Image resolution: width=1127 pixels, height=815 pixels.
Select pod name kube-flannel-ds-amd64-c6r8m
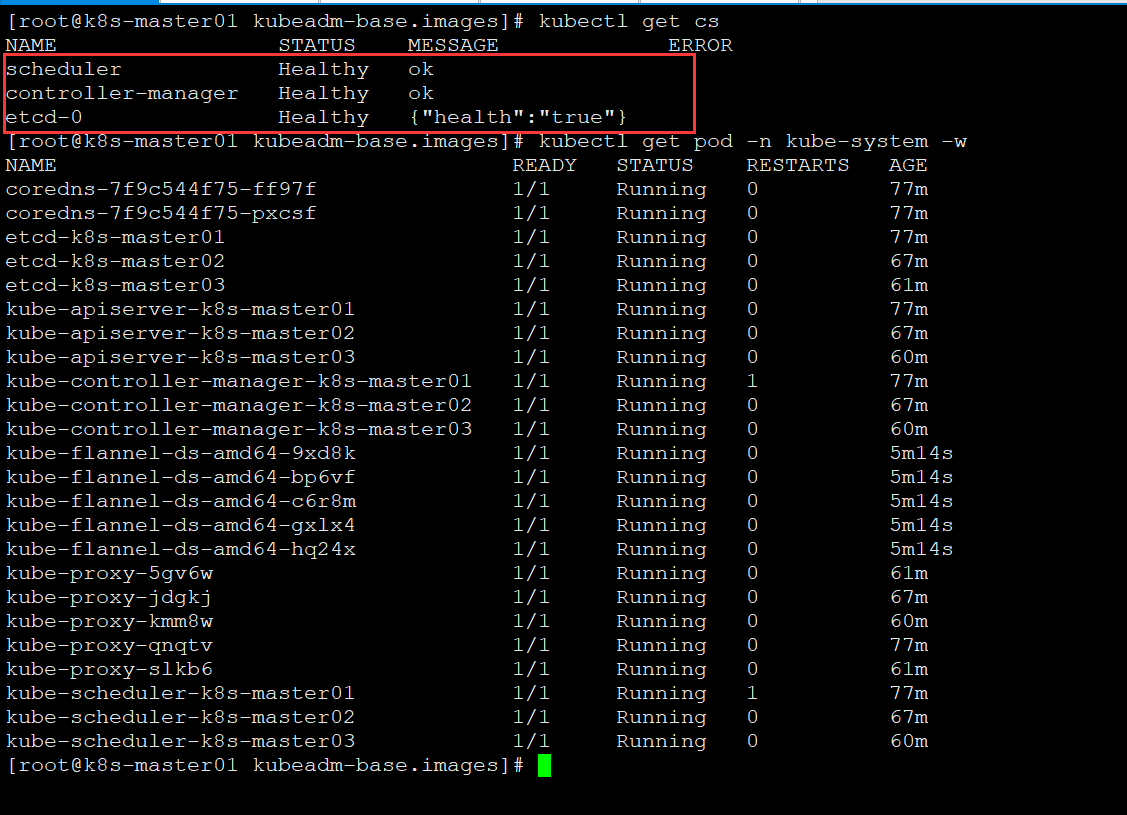[x=180, y=501]
